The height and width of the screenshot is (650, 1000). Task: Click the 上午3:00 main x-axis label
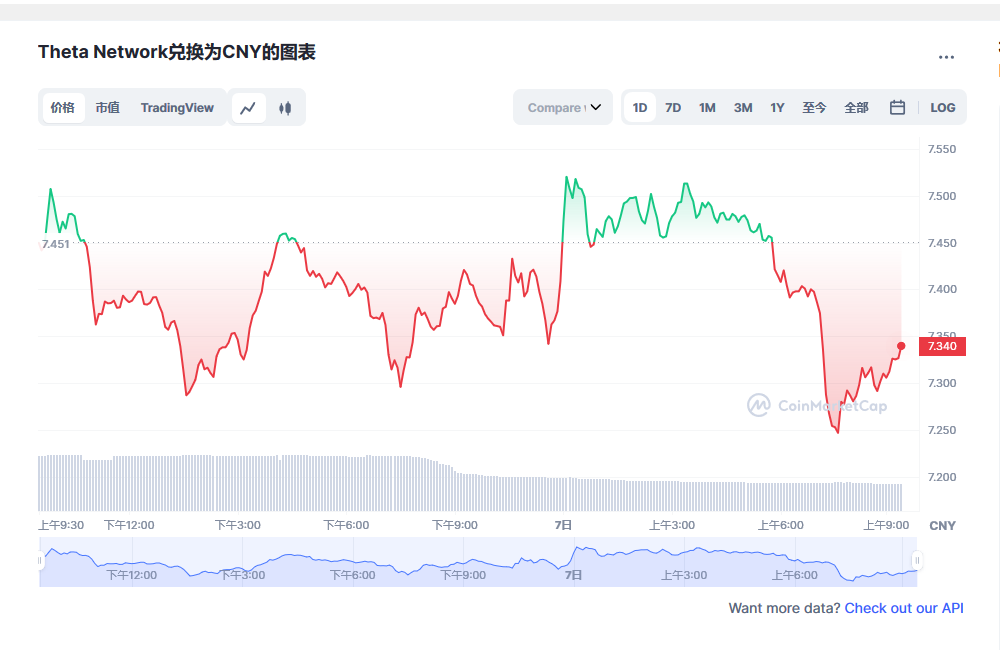[672, 525]
